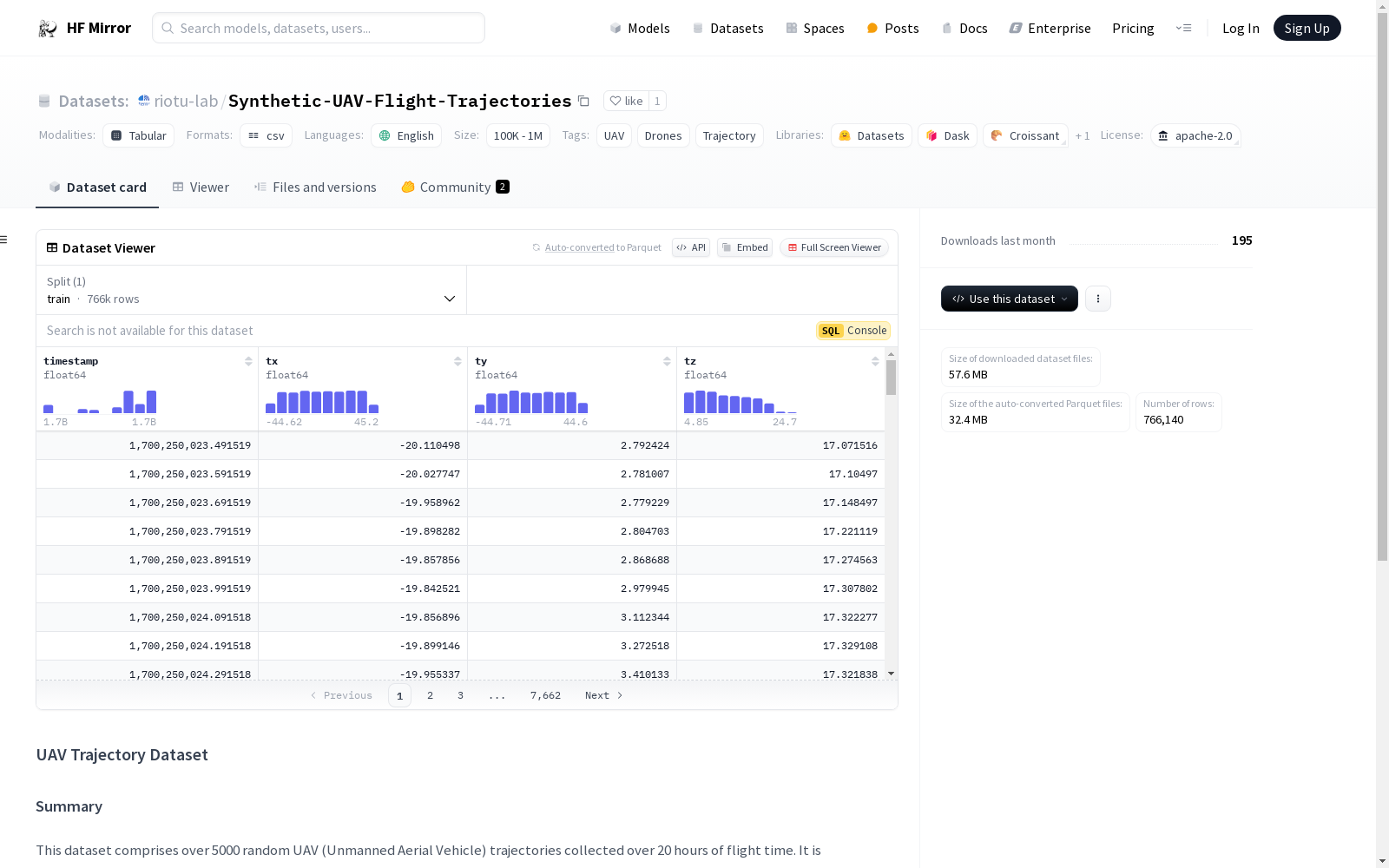Open the Full Screen Viewer
Screen dimensions: 1389x868
coord(834,247)
